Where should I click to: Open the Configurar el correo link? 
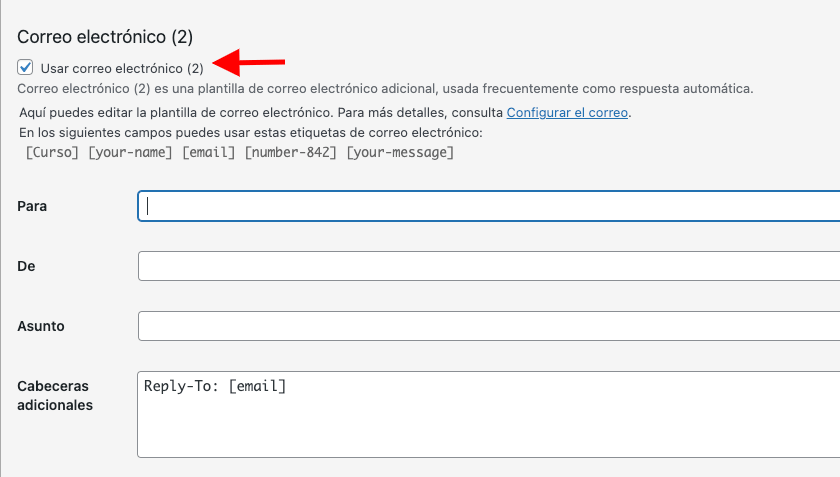[x=567, y=113]
